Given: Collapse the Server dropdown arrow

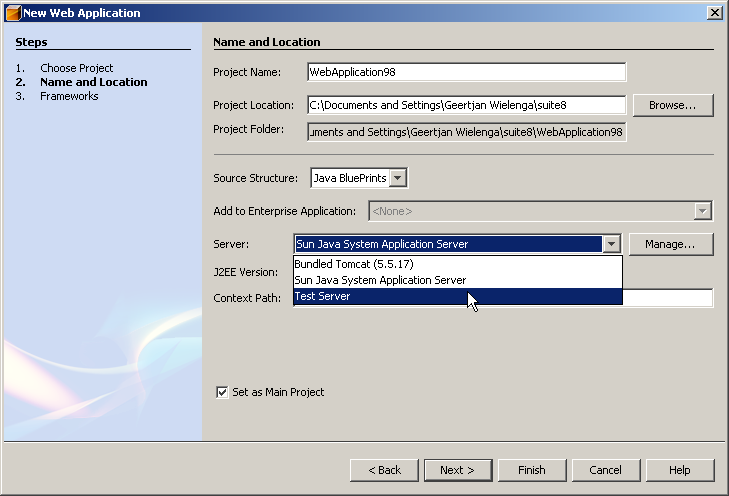Looking at the screenshot, I should point(611,244).
